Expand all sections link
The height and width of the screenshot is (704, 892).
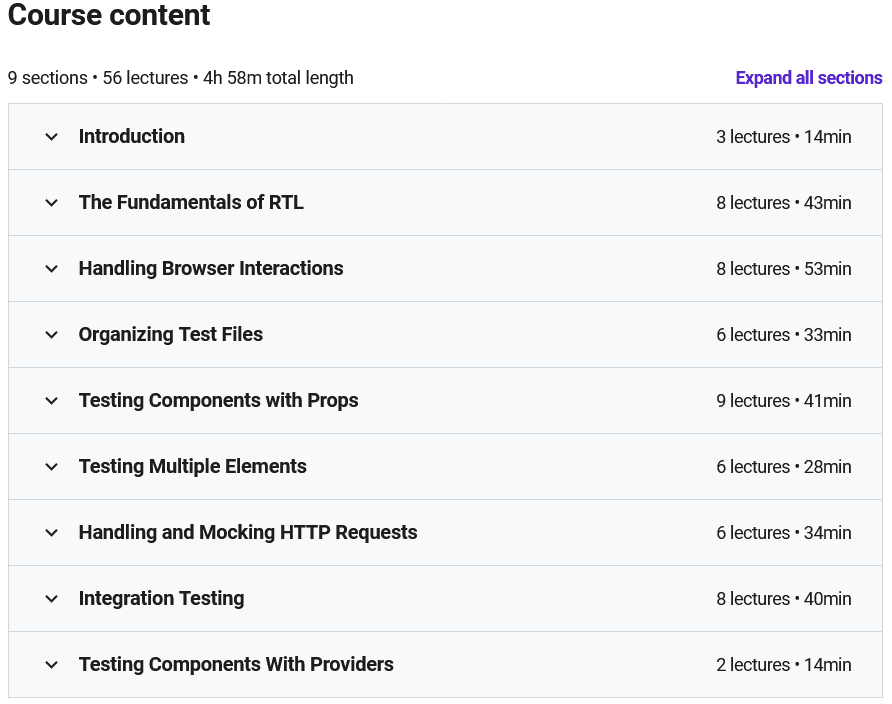click(x=808, y=78)
